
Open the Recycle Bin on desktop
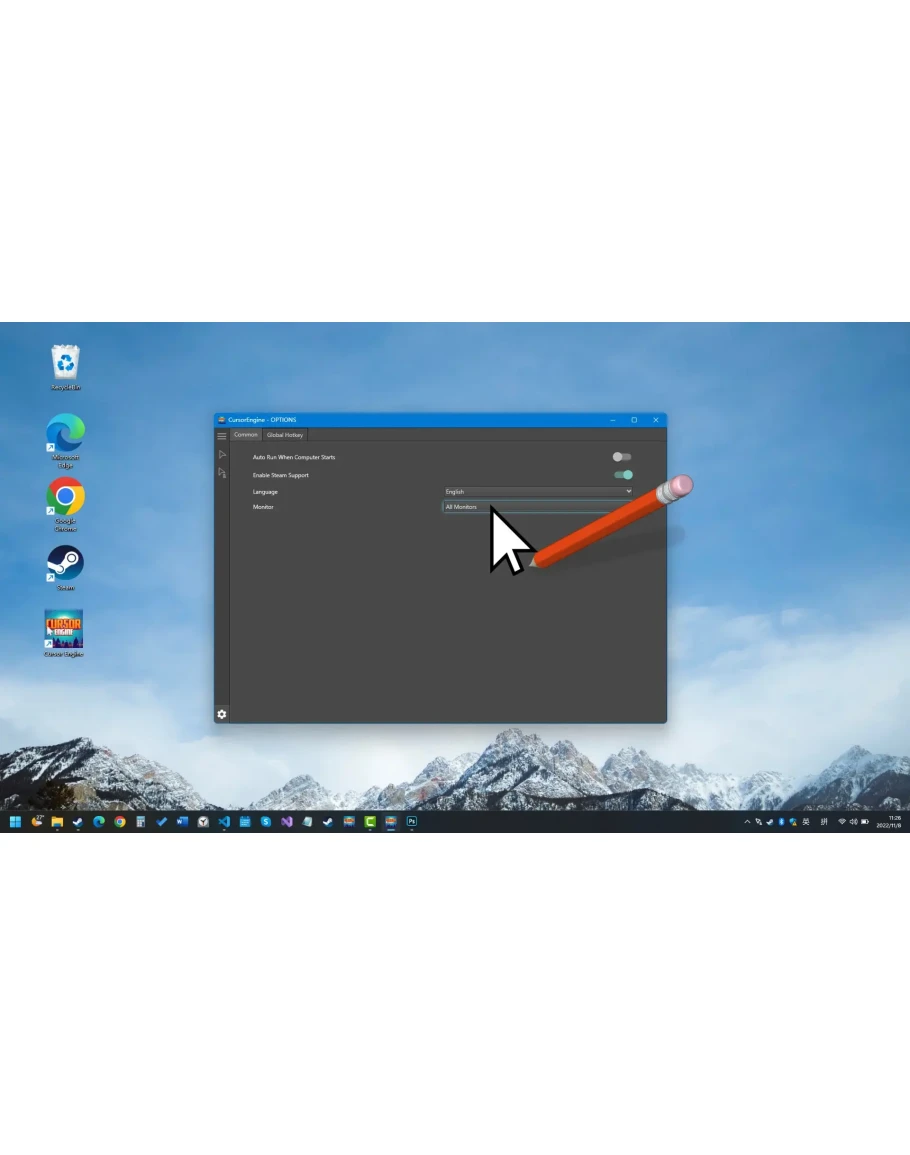pos(65,364)
